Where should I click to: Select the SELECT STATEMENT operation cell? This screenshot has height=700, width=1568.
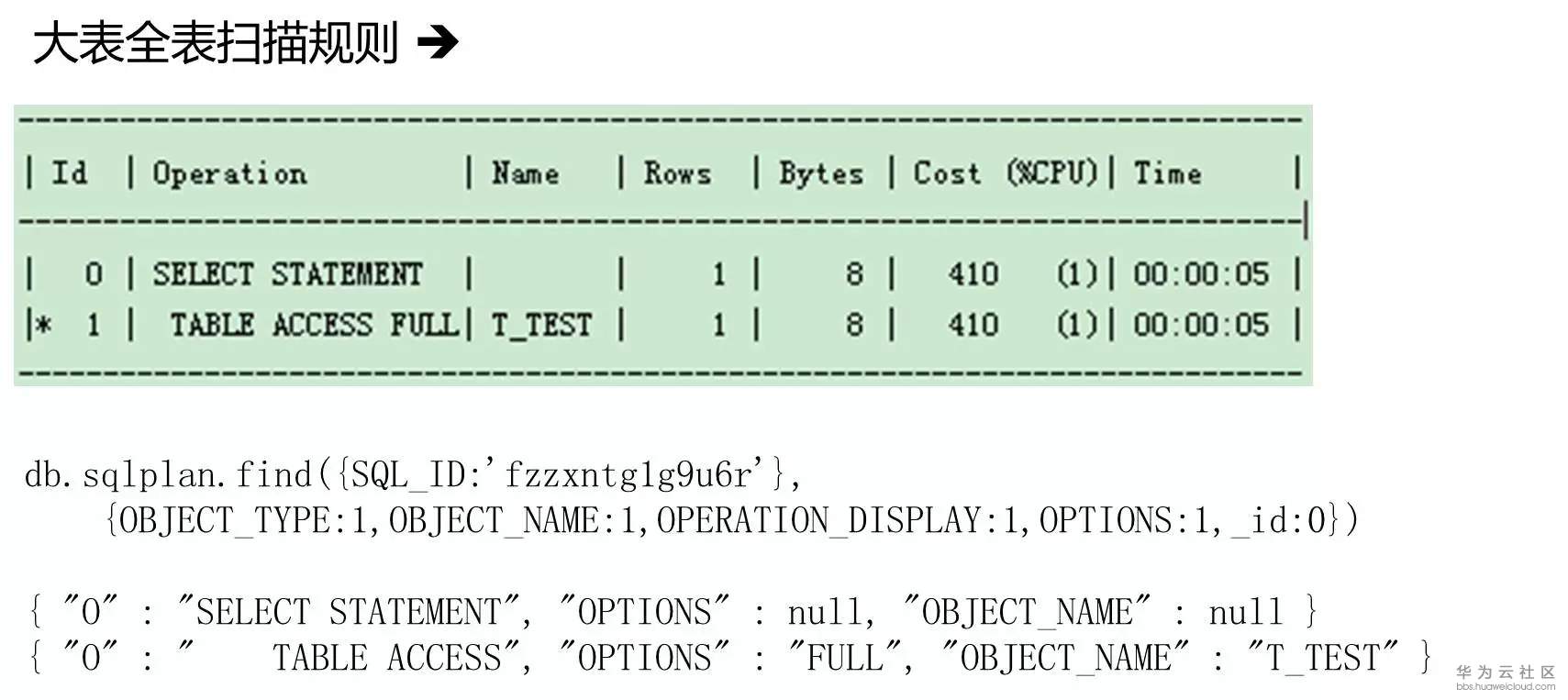coord(287,274)
